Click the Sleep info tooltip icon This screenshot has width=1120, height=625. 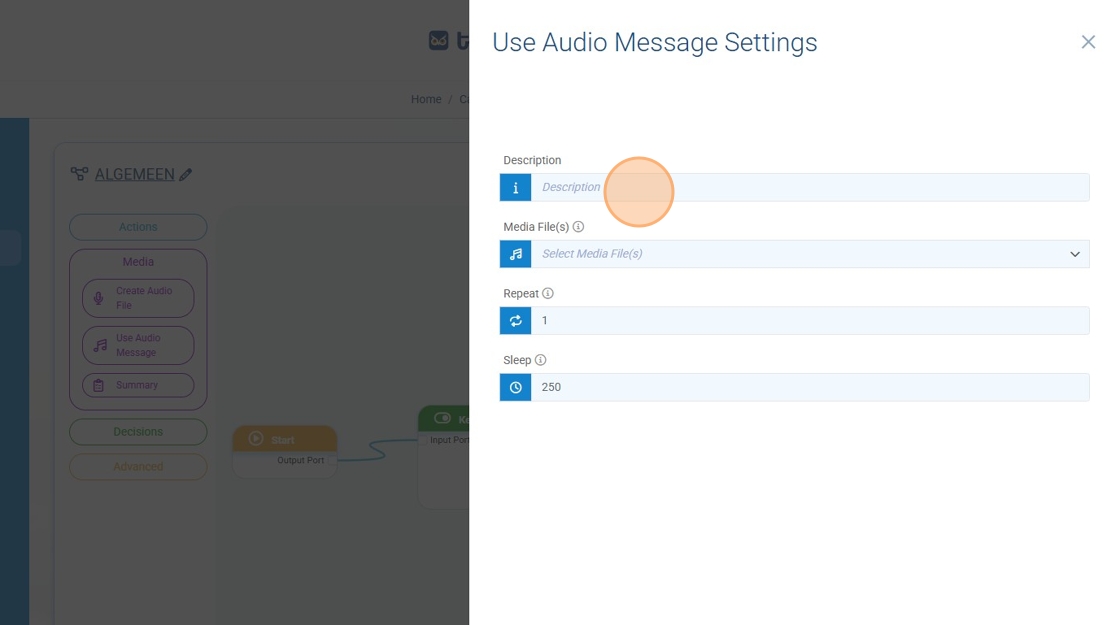tap(540, 360)
